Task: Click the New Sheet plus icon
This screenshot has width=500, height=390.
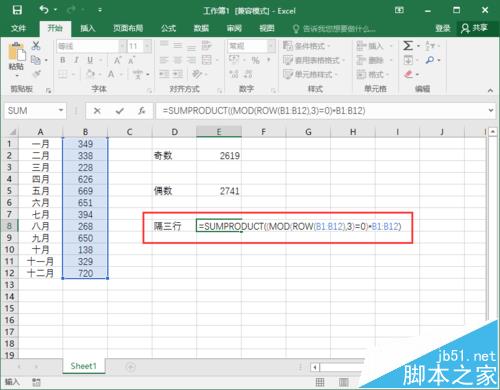Action: pos(130,367)
